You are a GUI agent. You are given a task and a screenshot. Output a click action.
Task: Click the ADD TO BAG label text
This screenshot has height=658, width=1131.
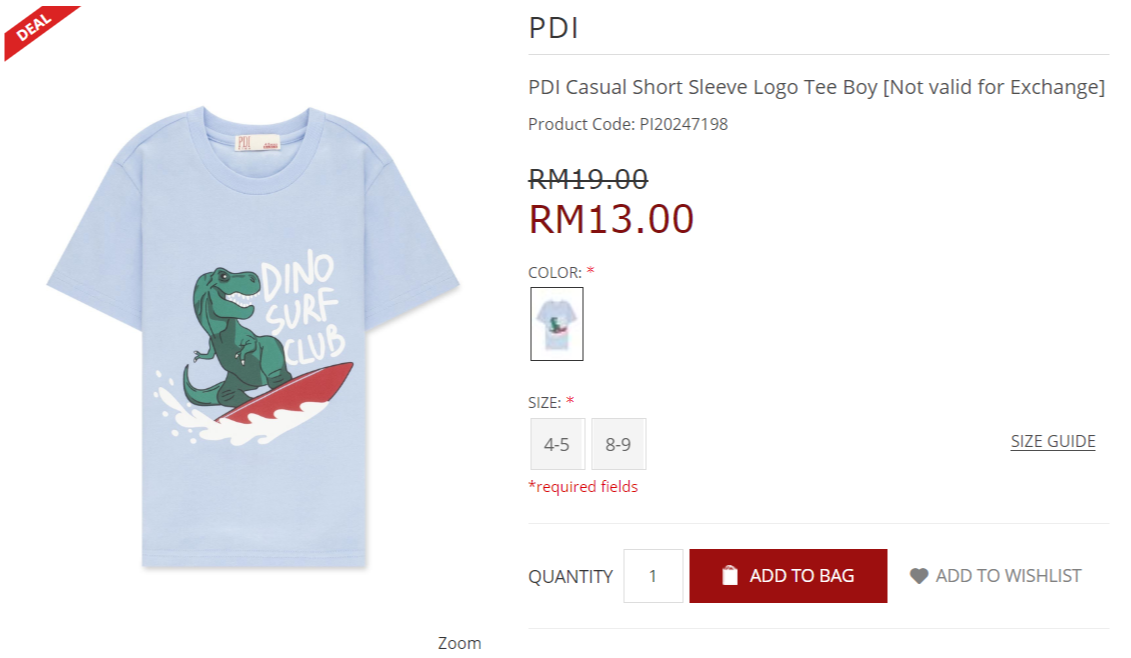[801, 576]
